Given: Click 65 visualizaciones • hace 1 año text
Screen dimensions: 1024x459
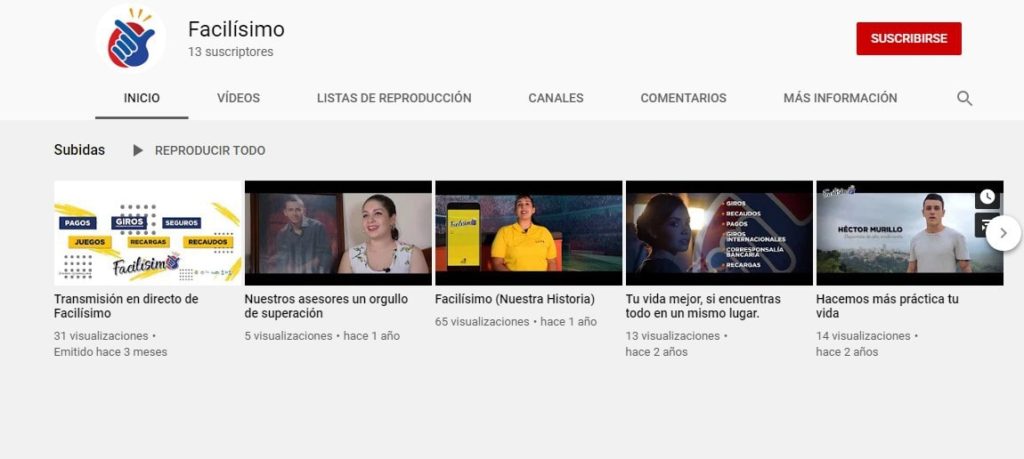Looking at the screenshot, I should (516, 322).
